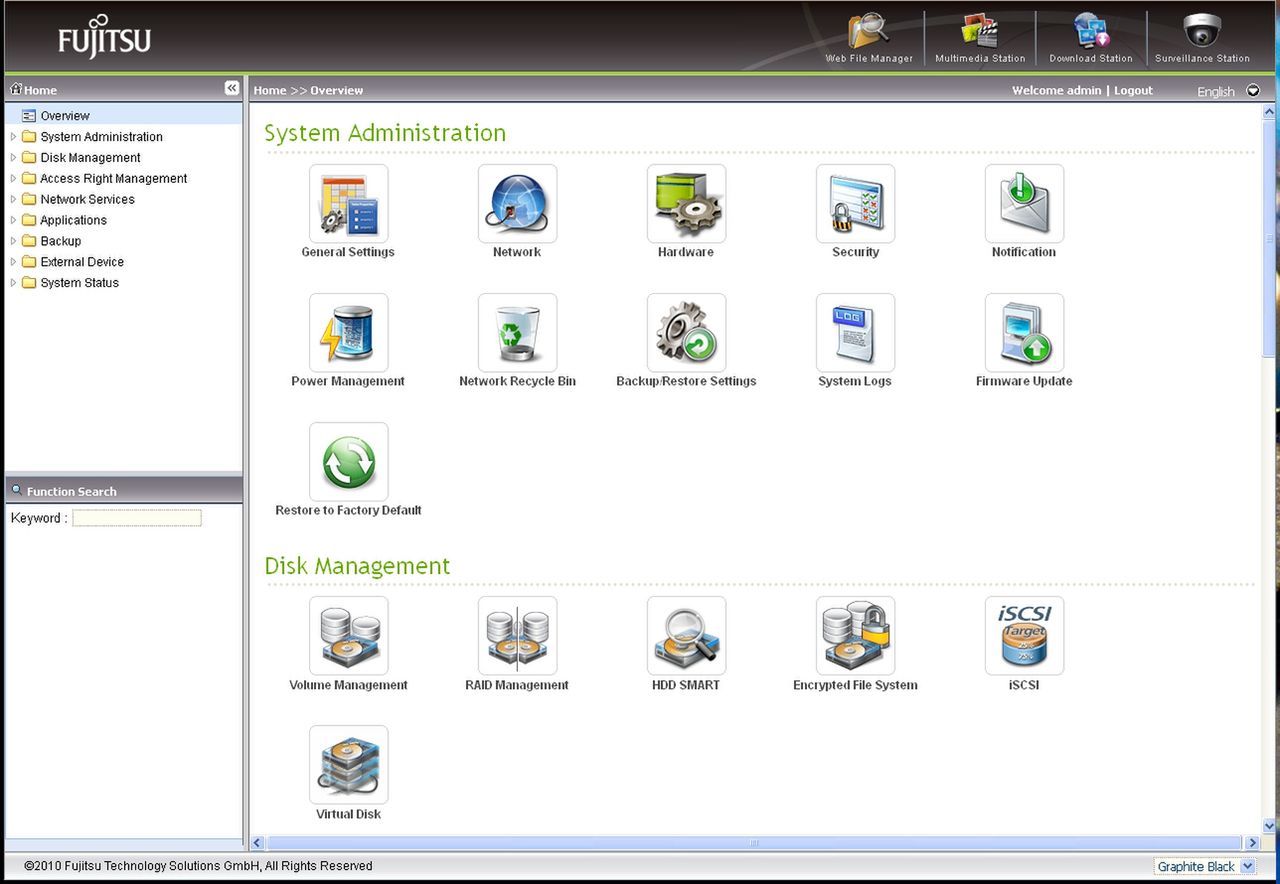Open the Backup/Restore Settings icon
Viewport: 1280px width, 884px height.
[x=686, y=333]
